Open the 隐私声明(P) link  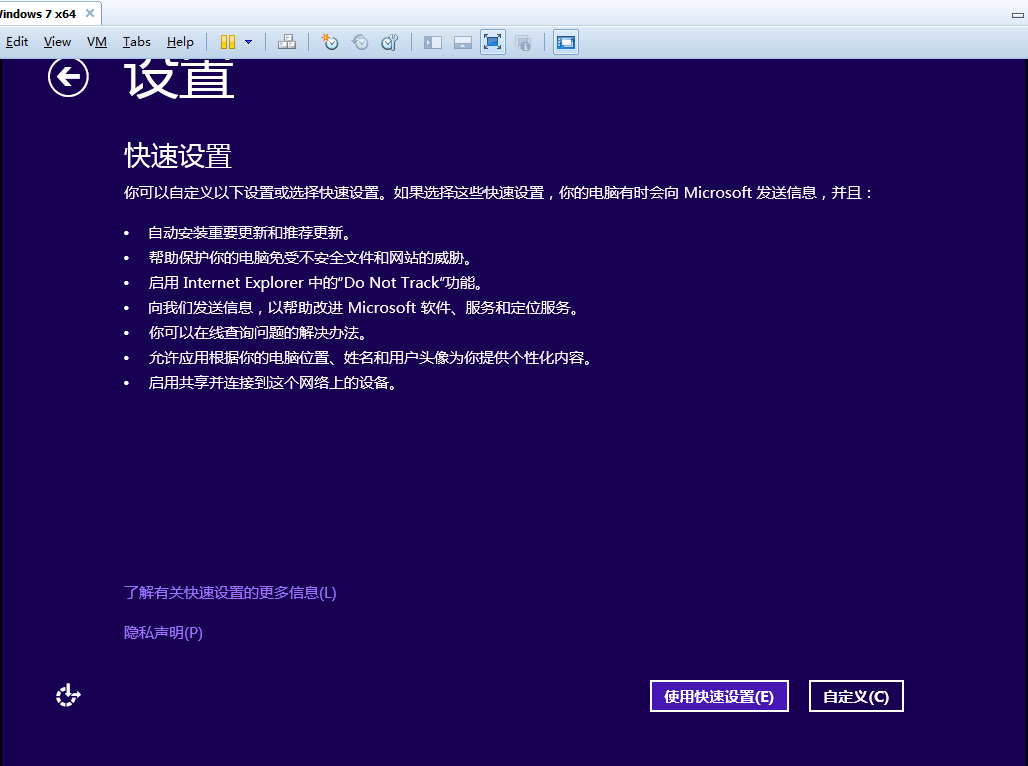pyautogui.click(x=163, y=633)
